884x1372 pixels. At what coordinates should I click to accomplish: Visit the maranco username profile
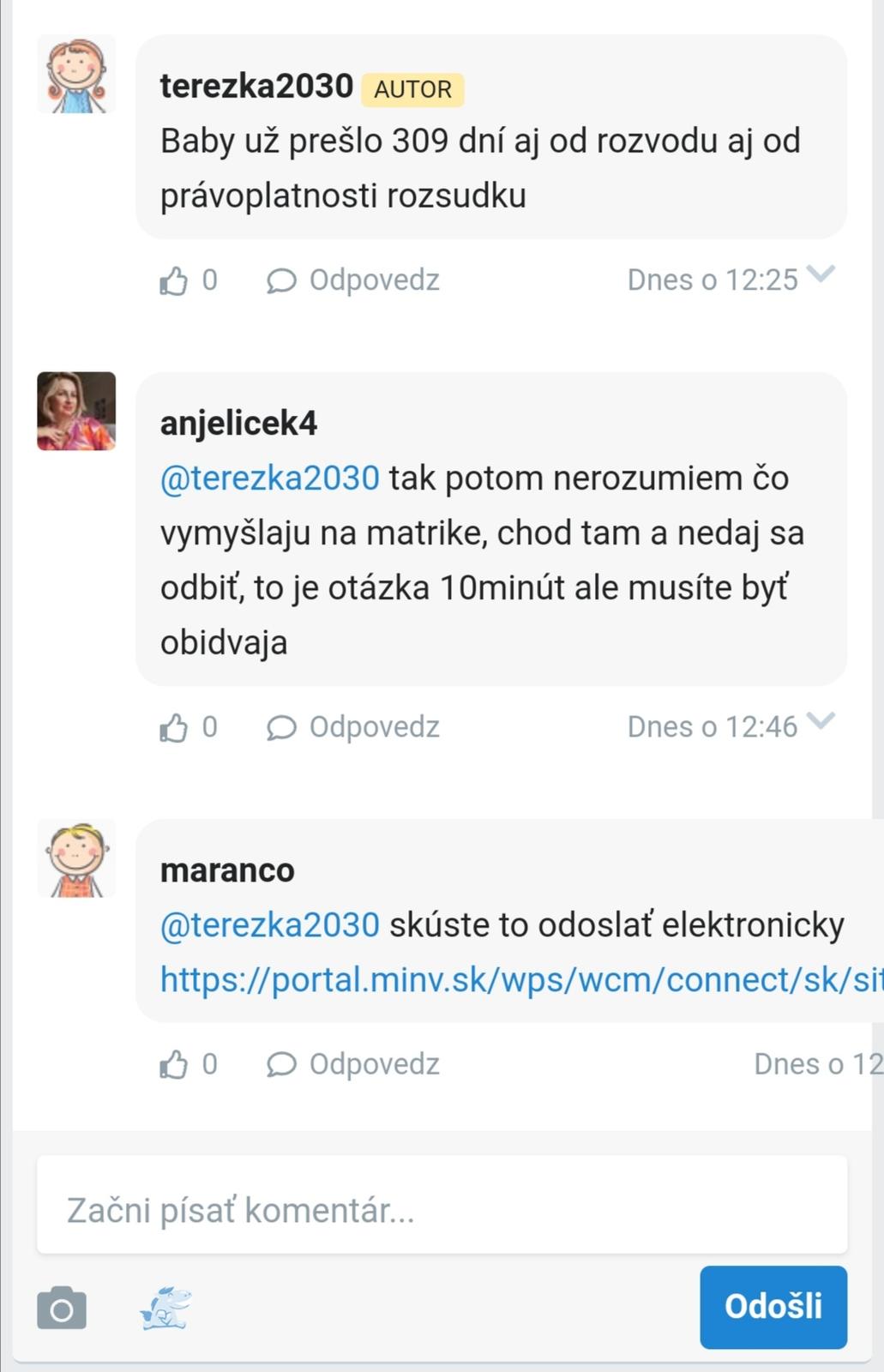[x=227, y=870]
